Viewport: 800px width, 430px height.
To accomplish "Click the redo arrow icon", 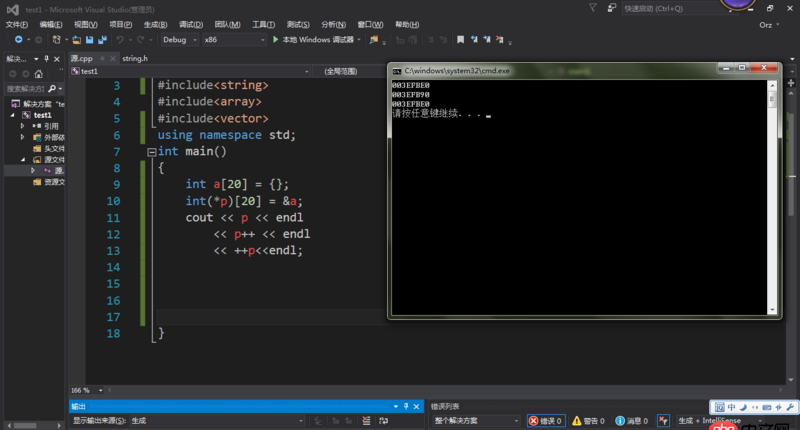I will tap(140, 39).
